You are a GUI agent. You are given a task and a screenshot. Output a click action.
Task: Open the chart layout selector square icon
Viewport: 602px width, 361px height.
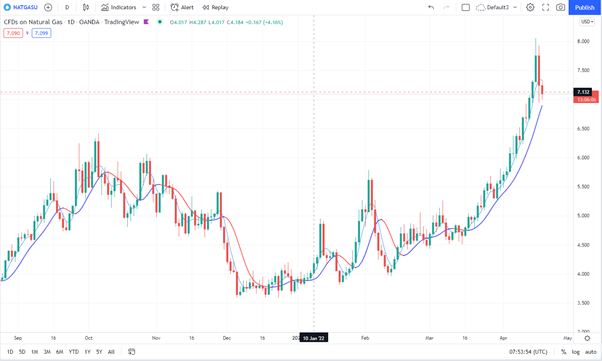tap(466, 7)
